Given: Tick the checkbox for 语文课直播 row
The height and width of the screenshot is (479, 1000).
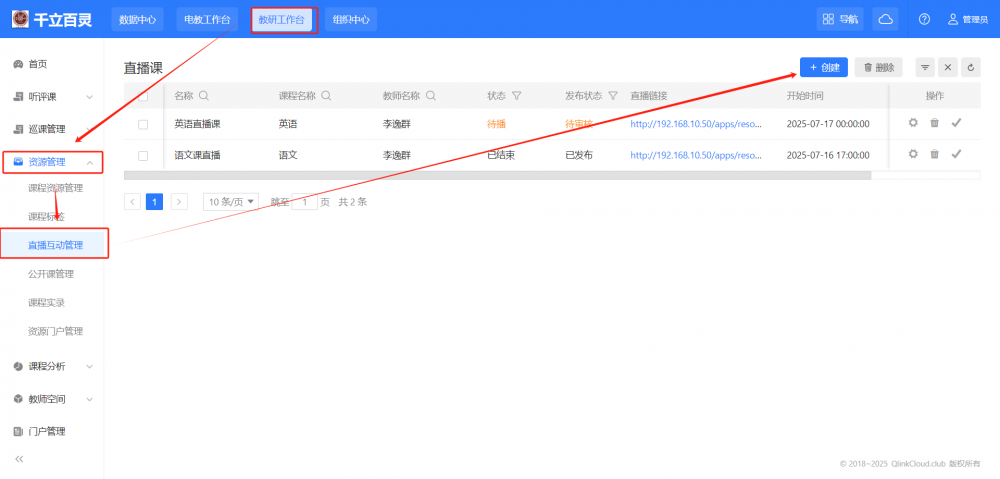Looking at the screenshot, I should pos(143,155).
